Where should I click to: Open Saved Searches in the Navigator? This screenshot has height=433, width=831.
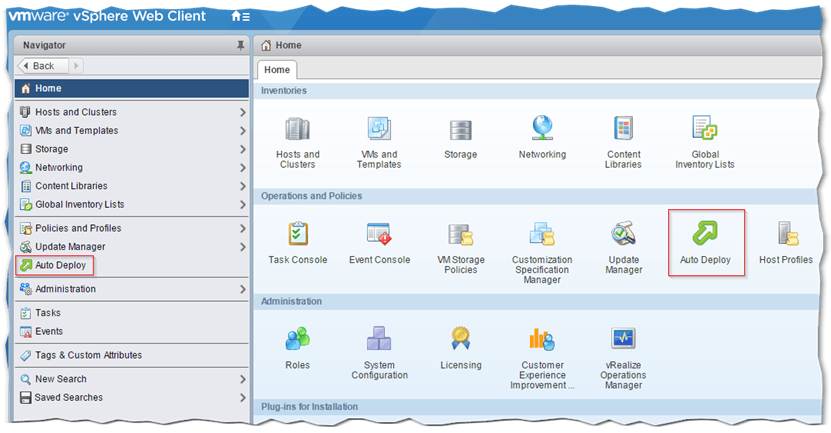pyautogui.click(x=131, y=397)
